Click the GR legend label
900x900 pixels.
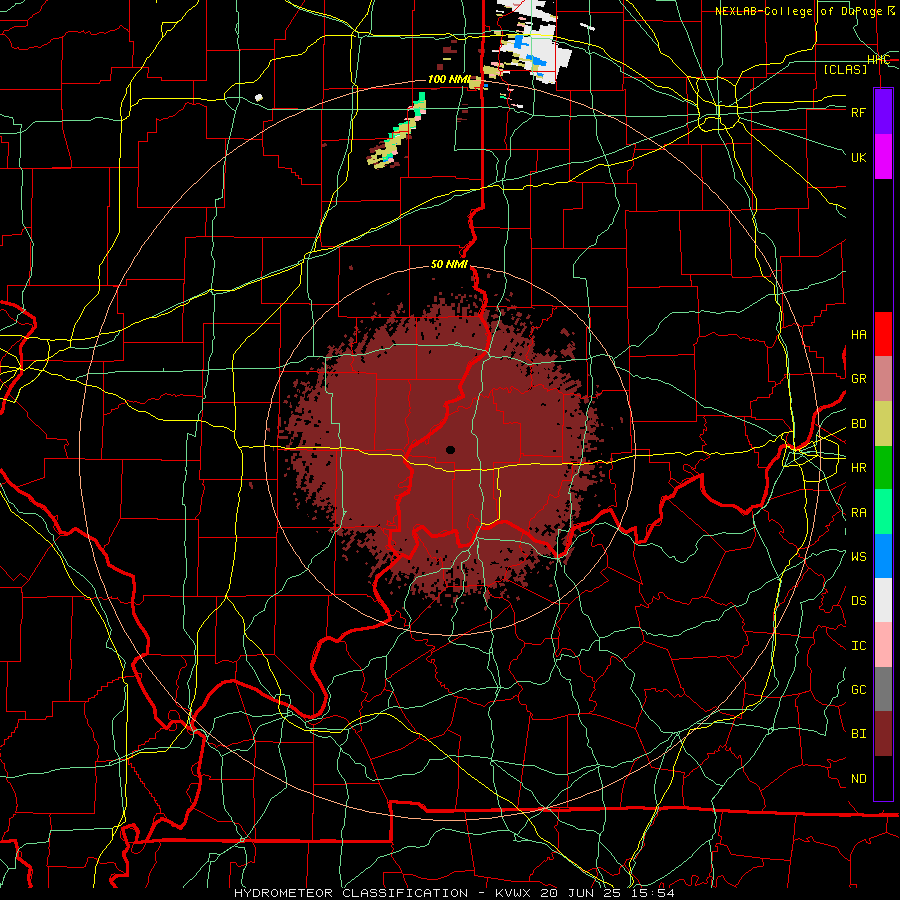(x=858, y=379)
